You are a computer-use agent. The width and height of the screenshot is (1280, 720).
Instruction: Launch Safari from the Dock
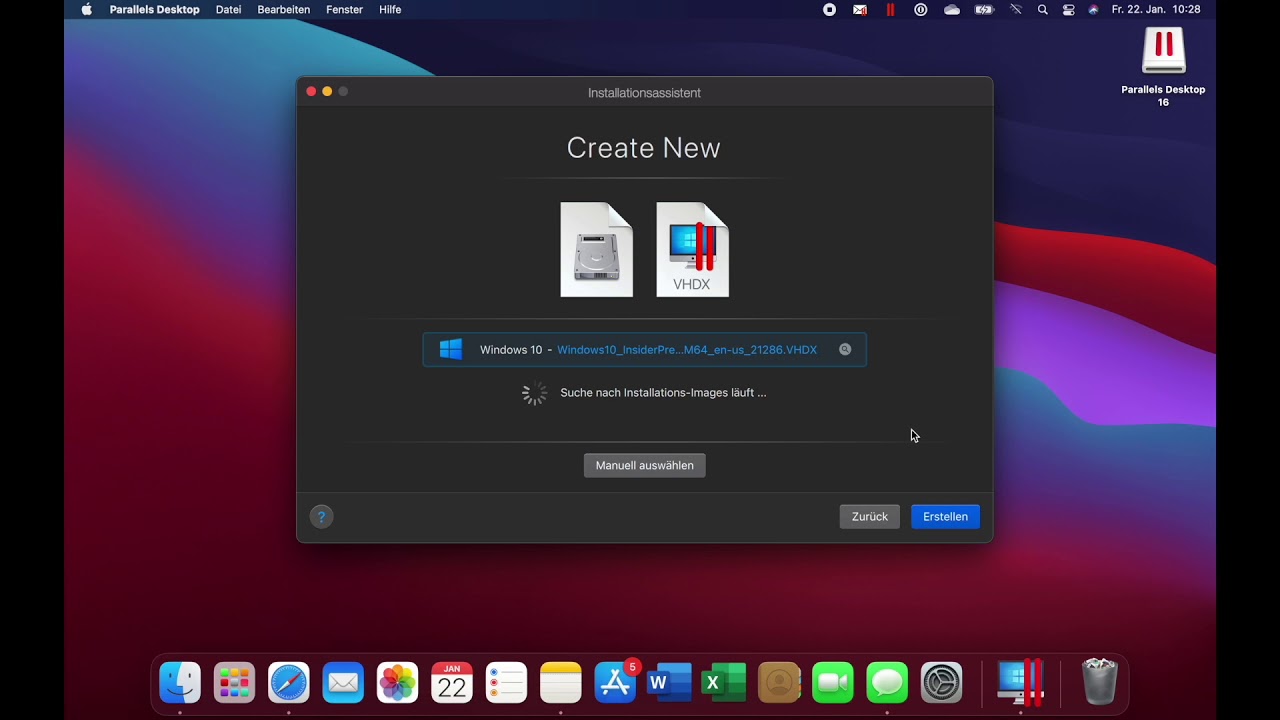click(288, 683)
